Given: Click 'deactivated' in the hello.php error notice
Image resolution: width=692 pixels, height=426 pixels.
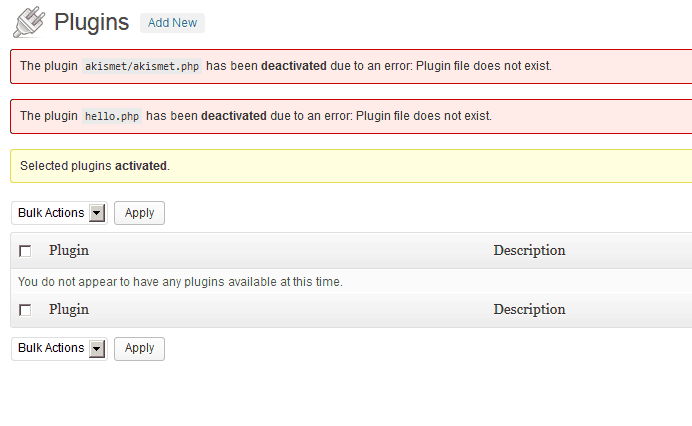Looking at the screenshot, I should click(x=234, y=116).
